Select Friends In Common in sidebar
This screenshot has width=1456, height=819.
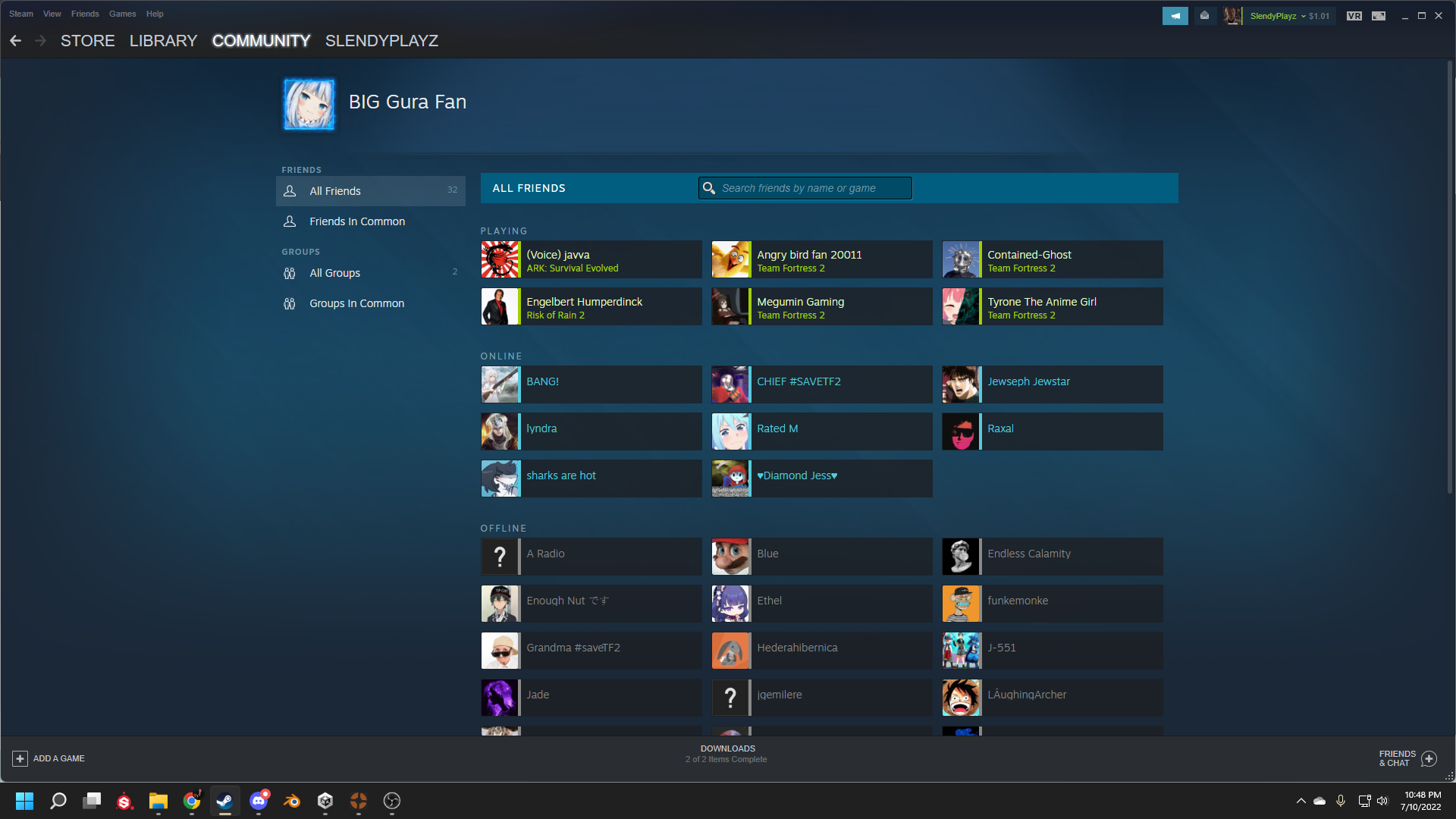pos(370,221)
